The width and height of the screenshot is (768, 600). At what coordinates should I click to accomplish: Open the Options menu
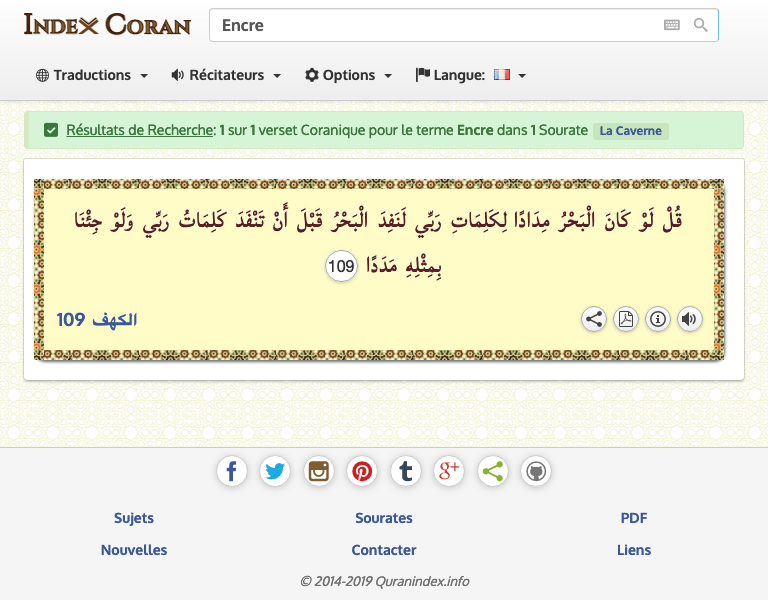pos(348,75)
